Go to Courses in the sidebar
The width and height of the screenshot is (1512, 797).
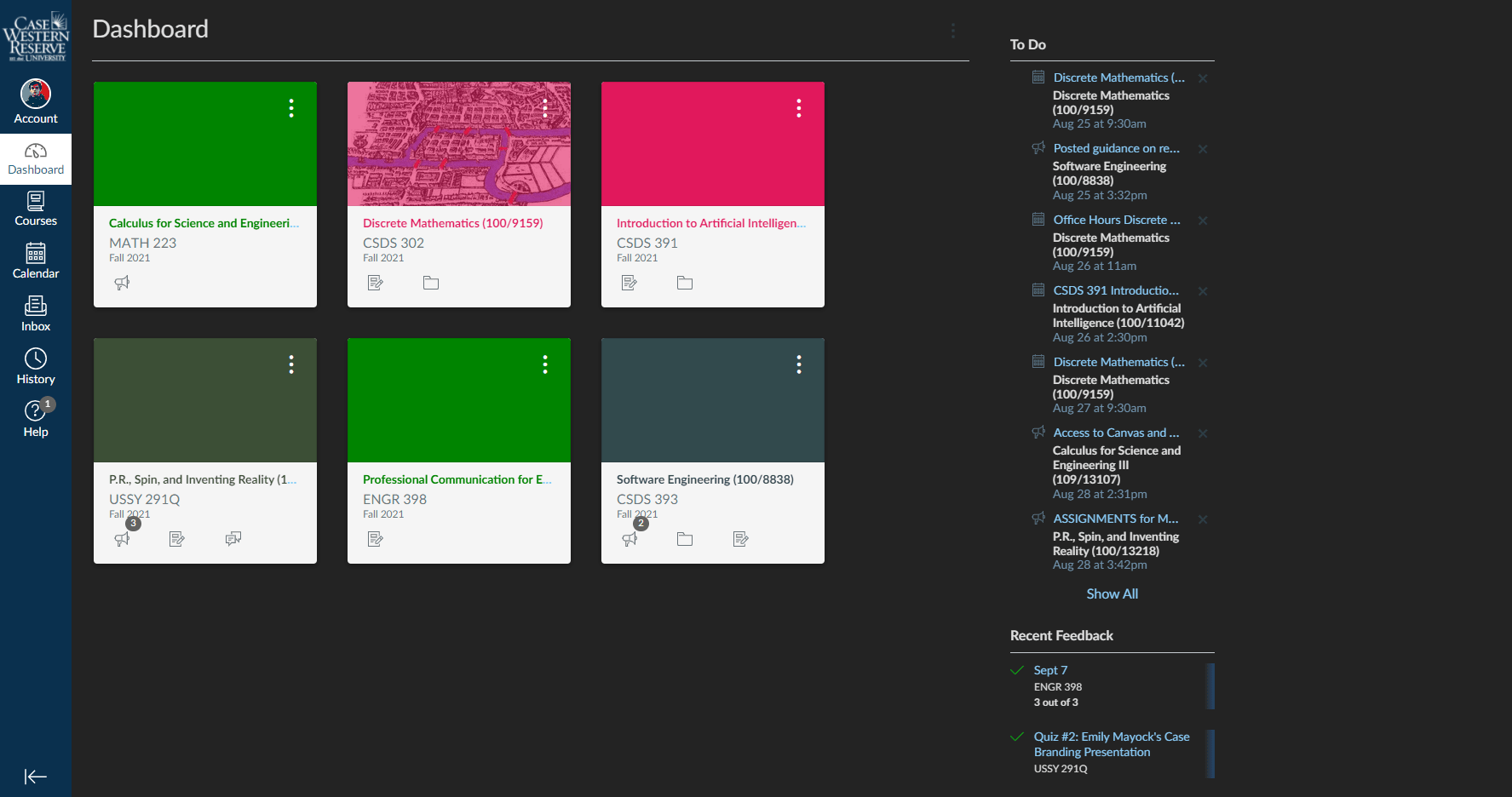(36, 209)
